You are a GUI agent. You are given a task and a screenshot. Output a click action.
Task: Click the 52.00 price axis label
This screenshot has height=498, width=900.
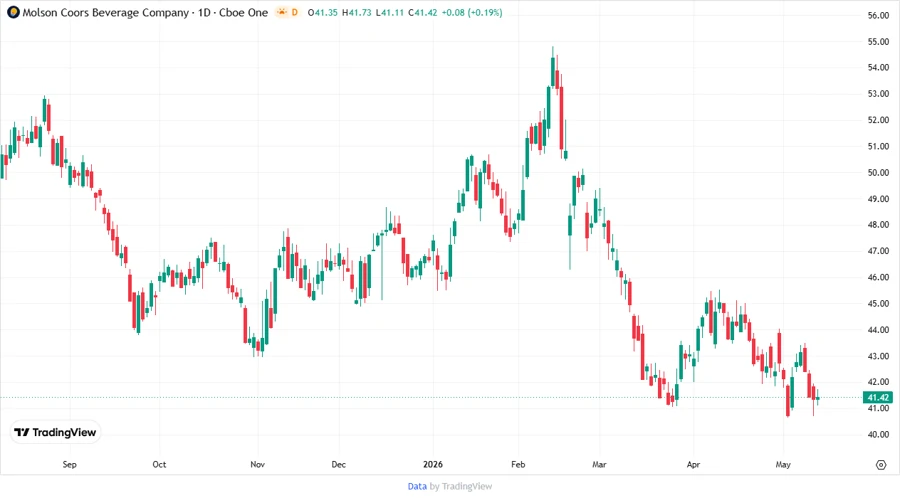[878, 120]
